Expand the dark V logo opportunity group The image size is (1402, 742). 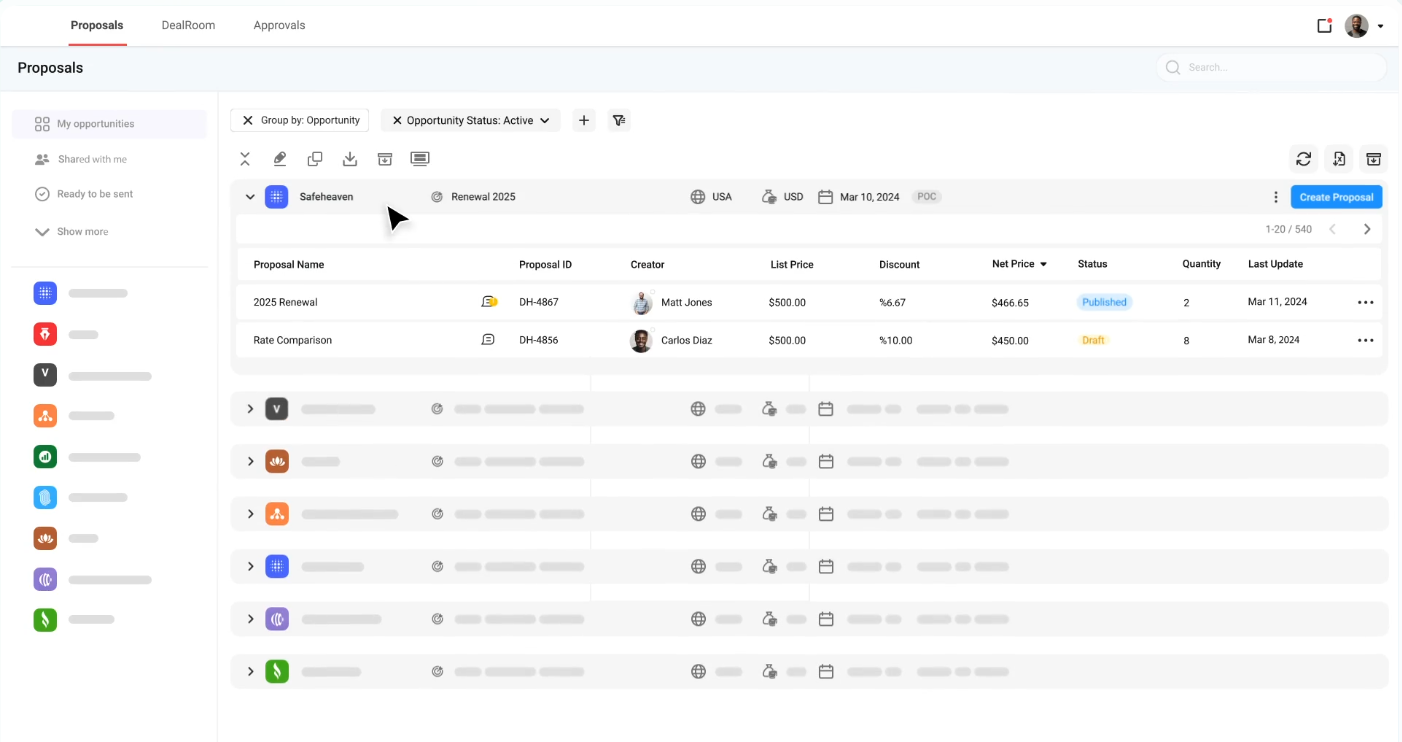[250, 409]
